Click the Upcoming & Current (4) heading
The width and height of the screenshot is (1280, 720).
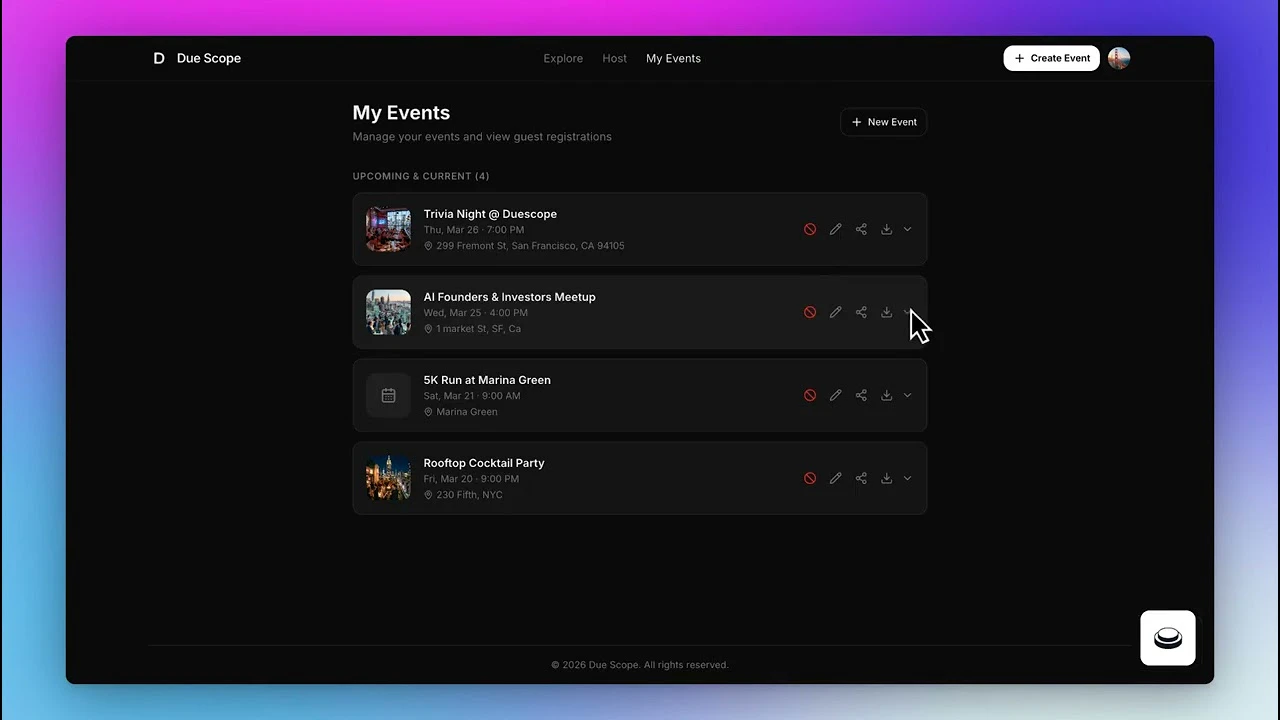421,176
